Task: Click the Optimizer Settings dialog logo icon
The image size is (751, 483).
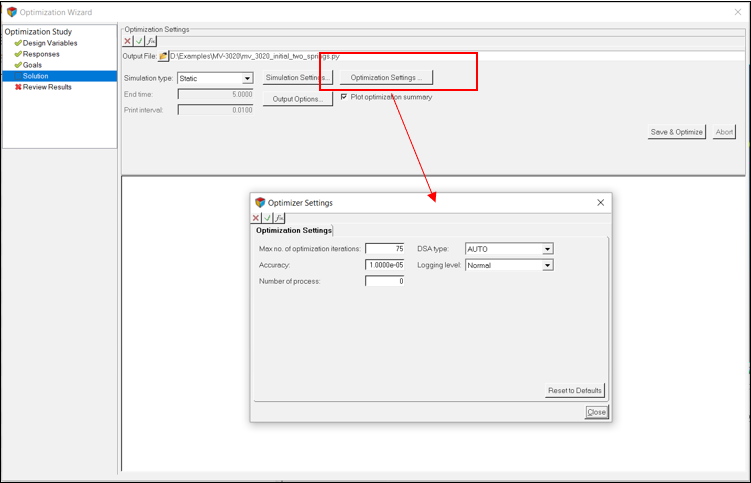Action: [x=260, y=203]
